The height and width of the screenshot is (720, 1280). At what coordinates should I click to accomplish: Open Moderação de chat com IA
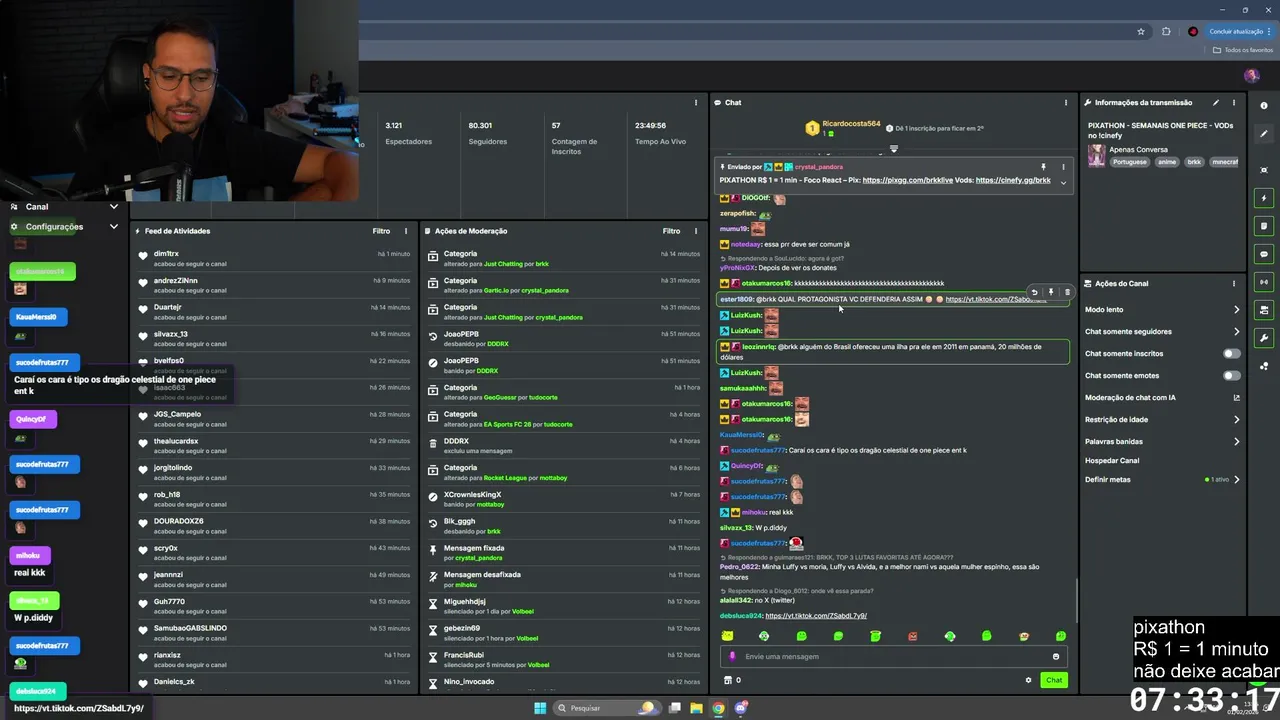click(1162, 397)
